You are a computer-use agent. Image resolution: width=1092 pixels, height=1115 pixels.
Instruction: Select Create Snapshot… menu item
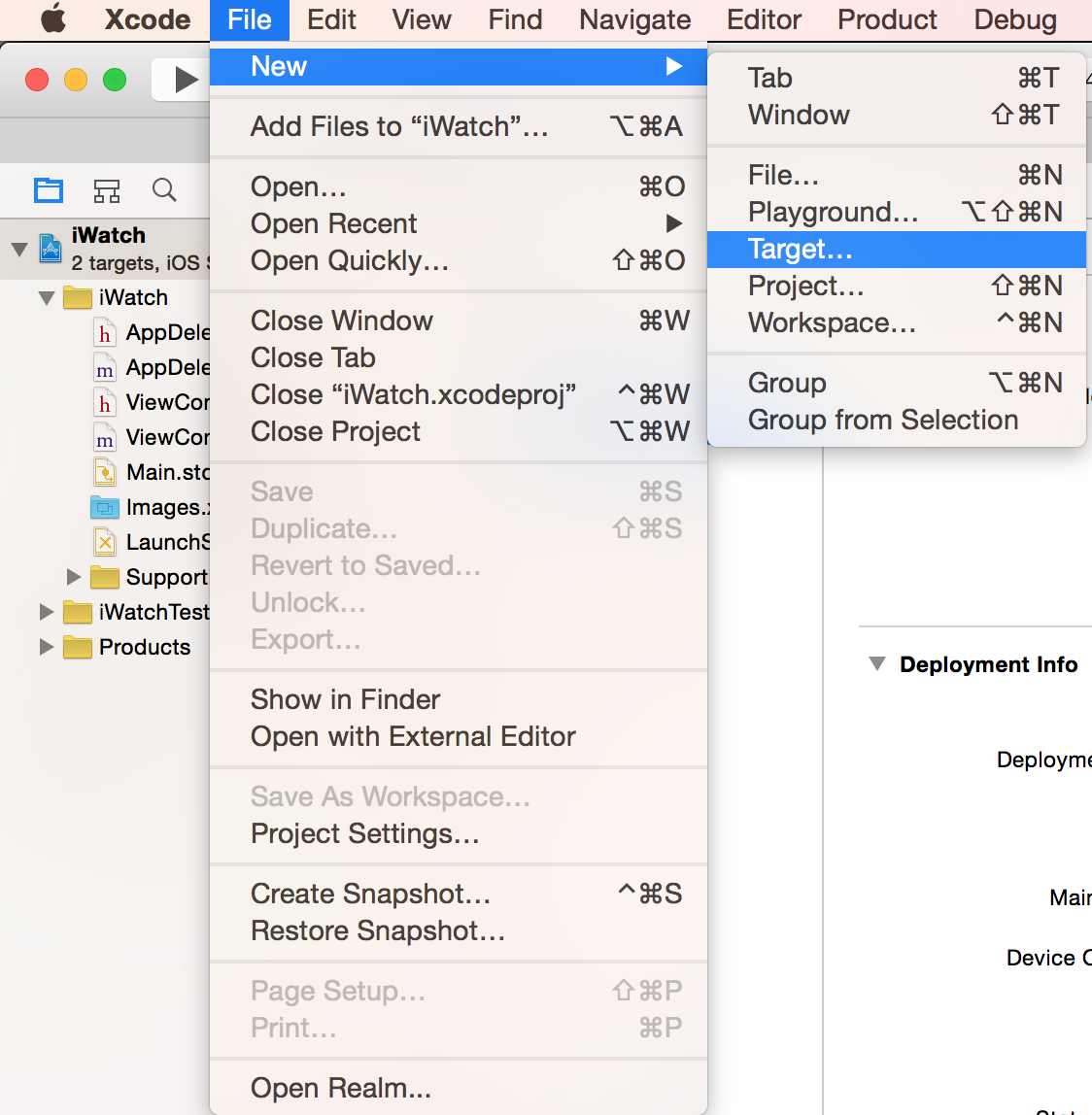click(459, 894)
